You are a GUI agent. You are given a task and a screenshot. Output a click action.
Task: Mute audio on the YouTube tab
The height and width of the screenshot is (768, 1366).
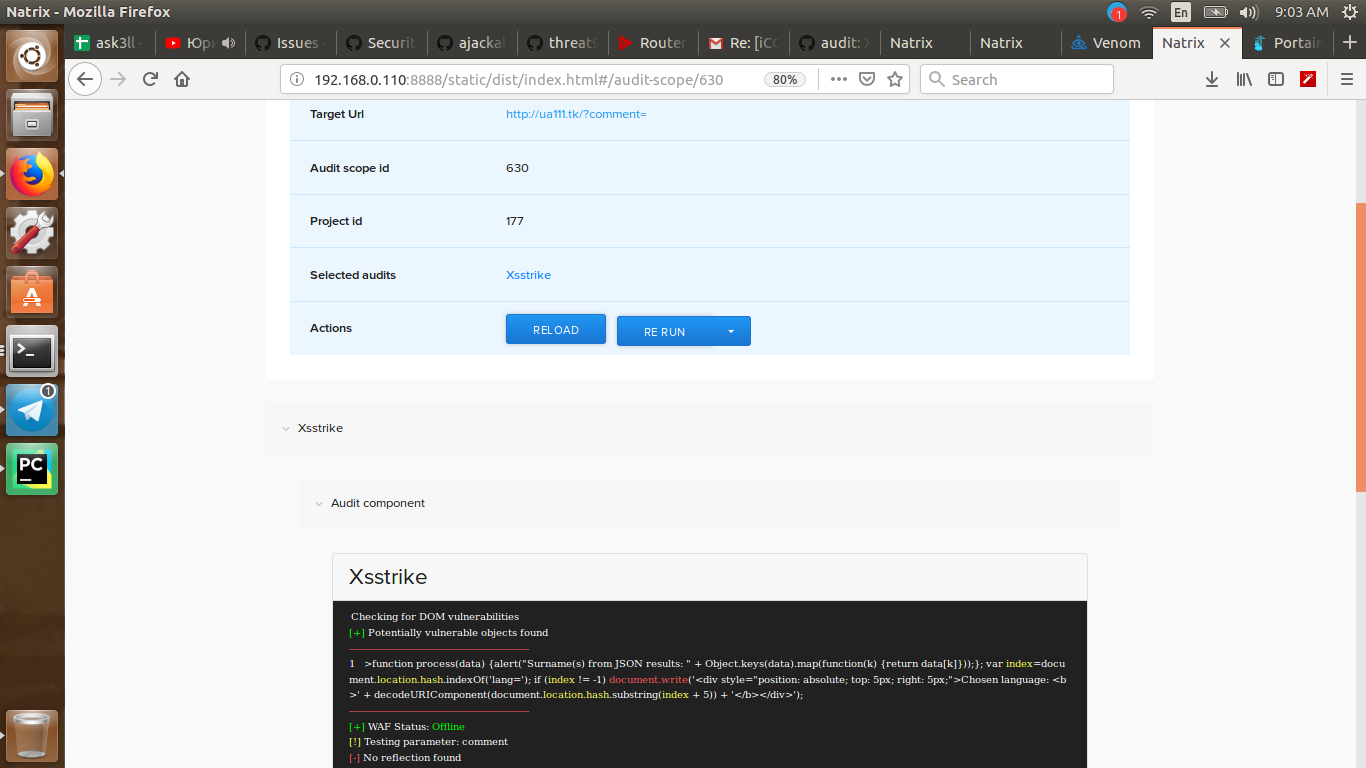click(x=229, y=43)
